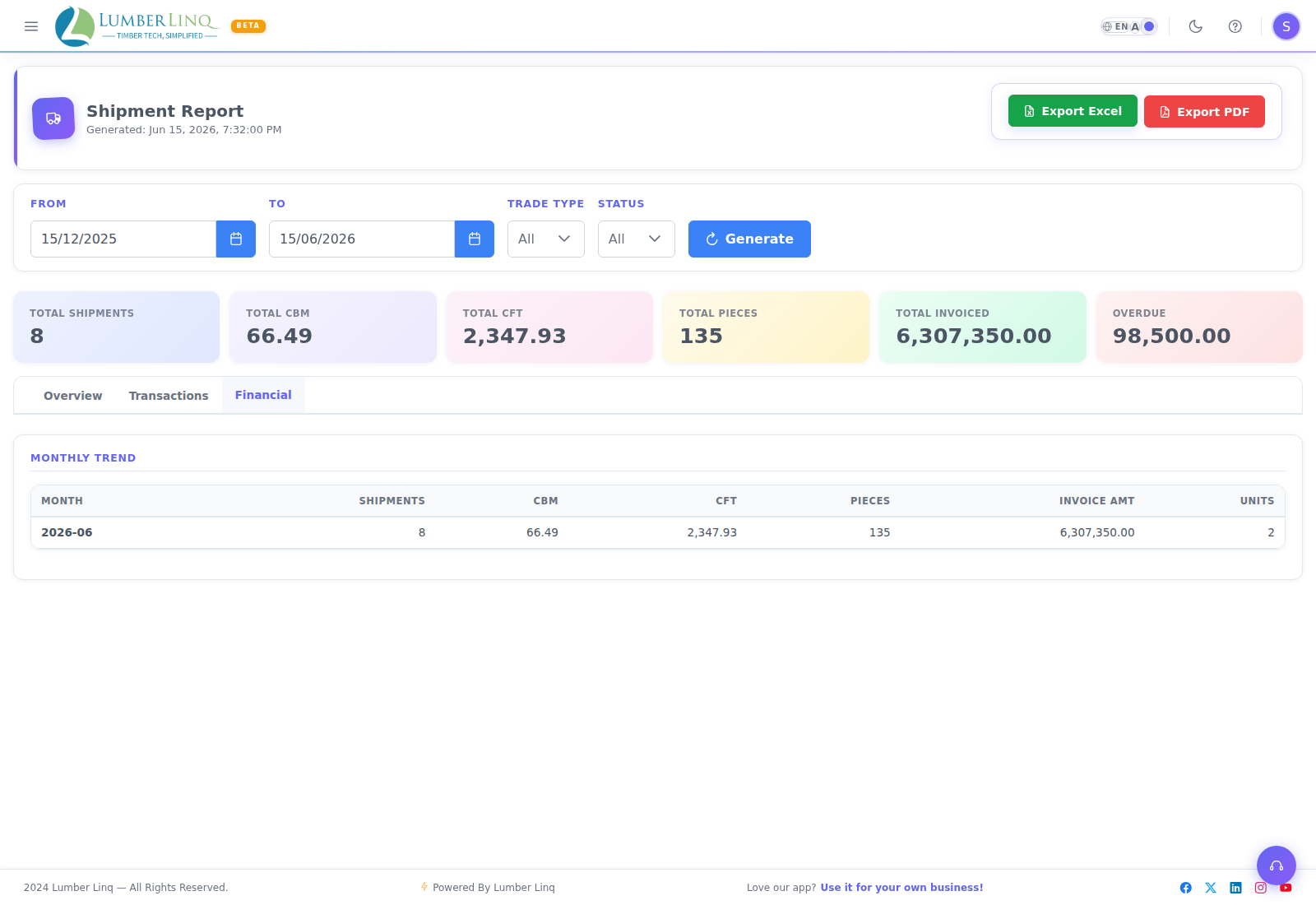Click the Invoice Amt column header
Screen dimensions: 1316x905
(x=1096, y=500)
